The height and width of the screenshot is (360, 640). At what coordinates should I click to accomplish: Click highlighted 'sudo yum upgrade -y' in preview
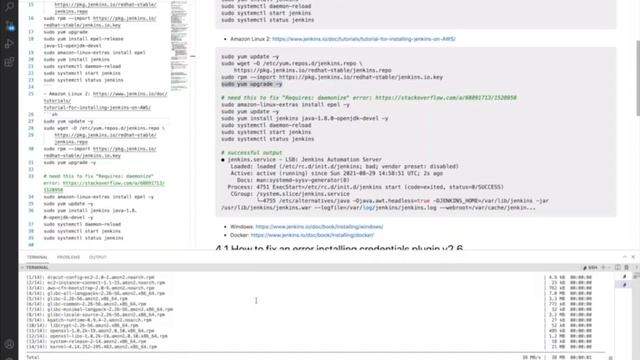[x=251, y=84]
